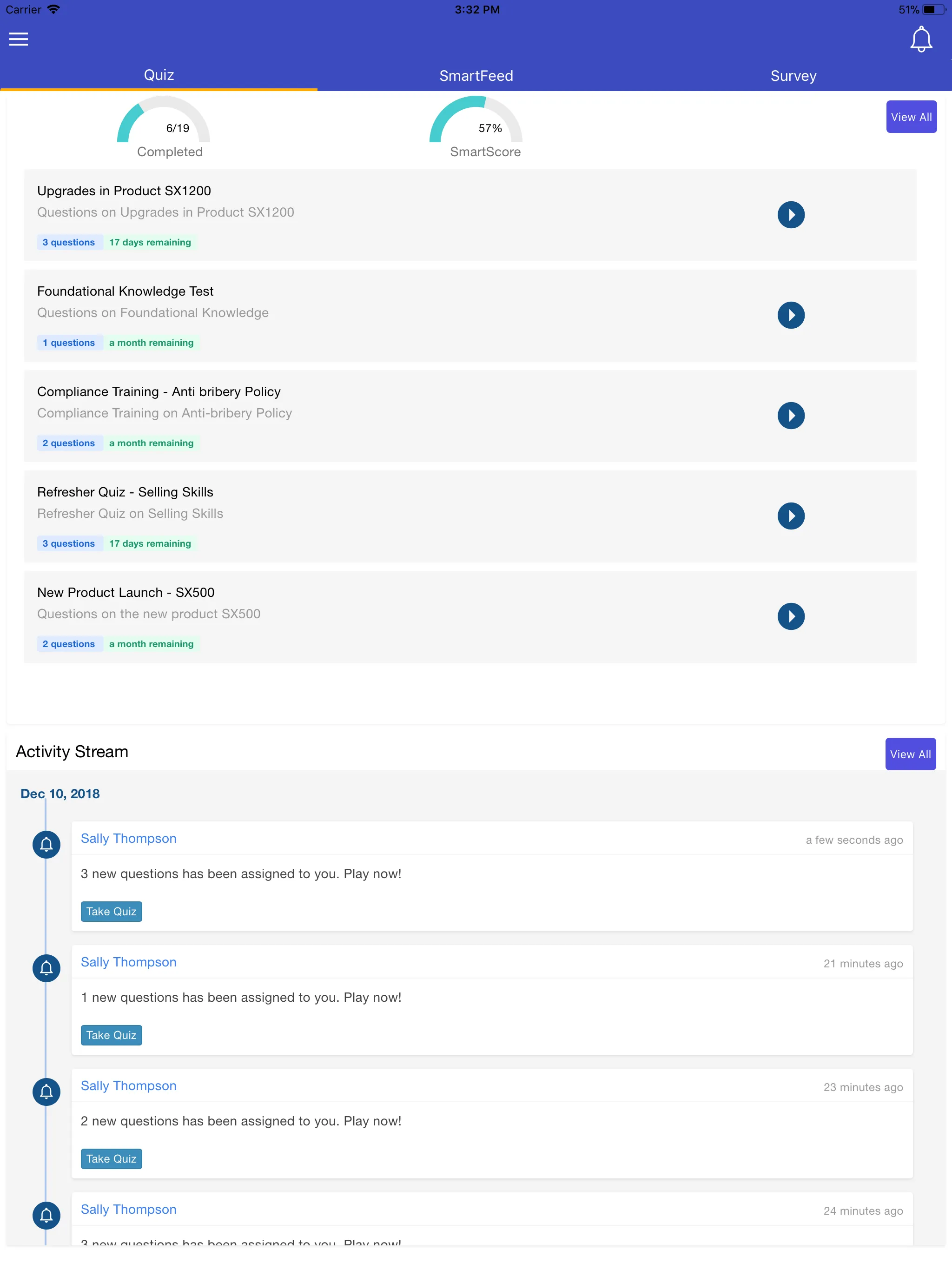Screen dimensions: 952x1270
Task: Click the 17 days remaining label
Action: pyautogui.click(x=150, y=242)
